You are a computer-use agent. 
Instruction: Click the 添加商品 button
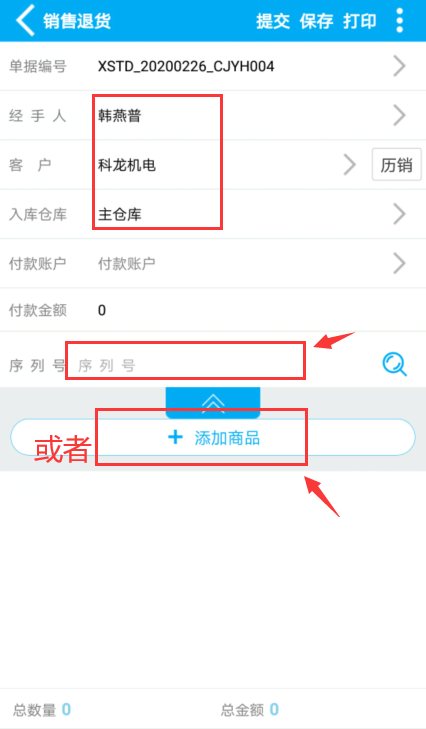[213, 437]
